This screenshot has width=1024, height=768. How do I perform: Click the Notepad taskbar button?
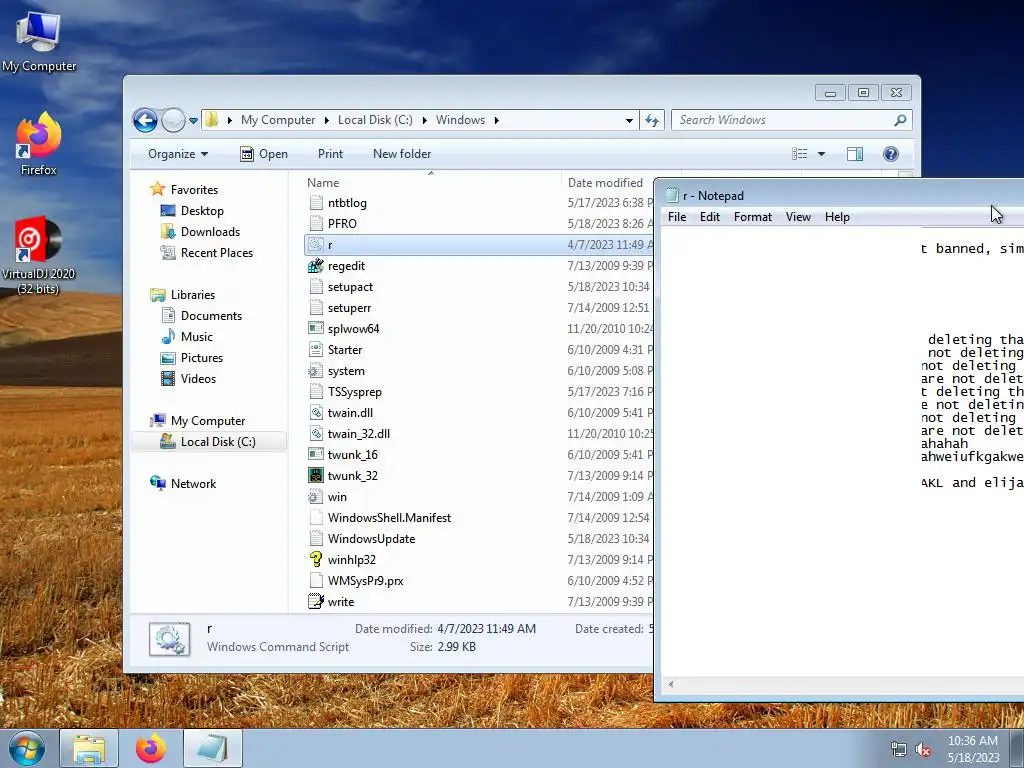pyautogui.click(x=212, y=748)
